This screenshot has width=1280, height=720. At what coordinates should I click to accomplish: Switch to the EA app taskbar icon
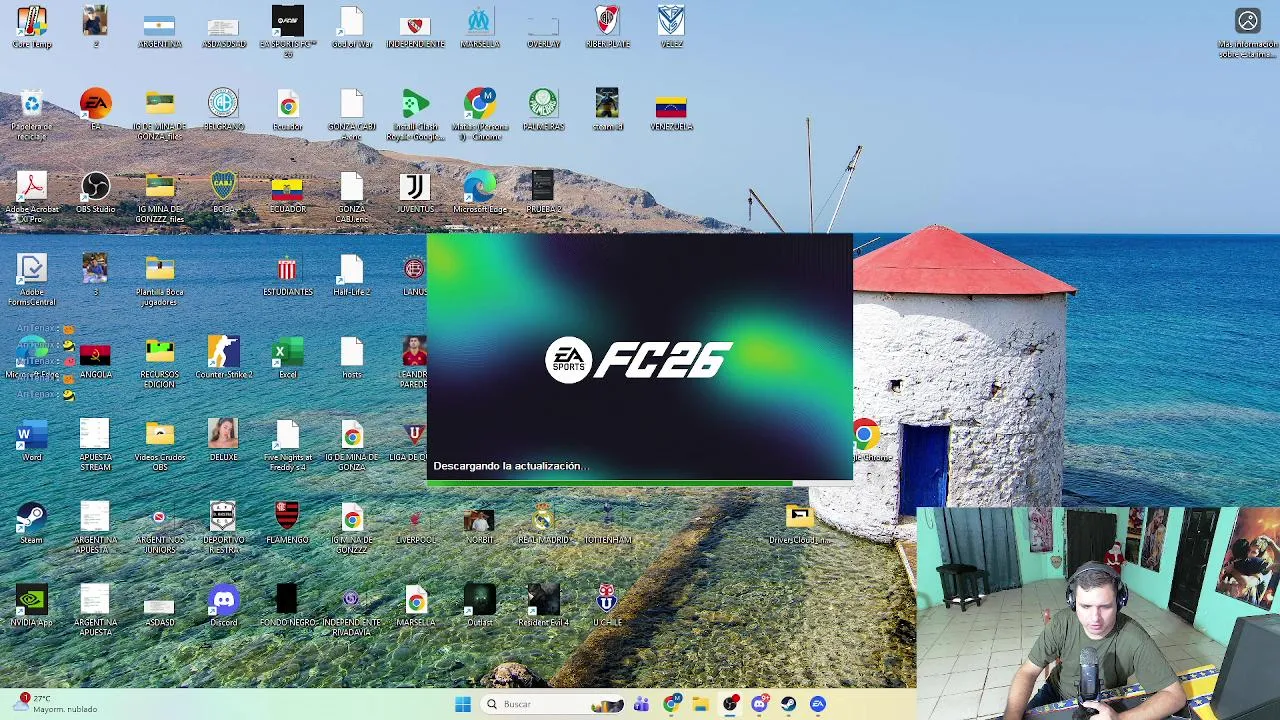(818, 704)
